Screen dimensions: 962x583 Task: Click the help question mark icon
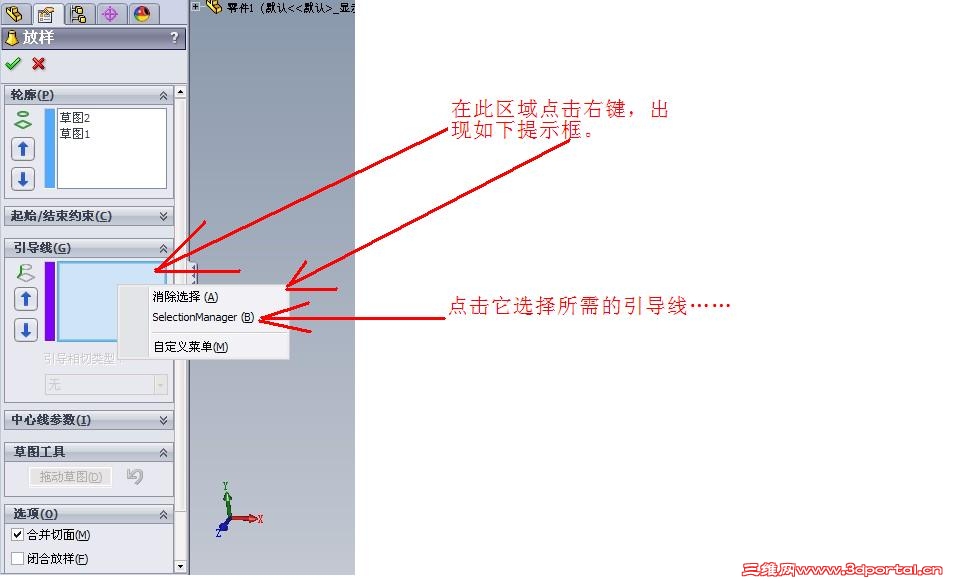click(x=174, y=37)
